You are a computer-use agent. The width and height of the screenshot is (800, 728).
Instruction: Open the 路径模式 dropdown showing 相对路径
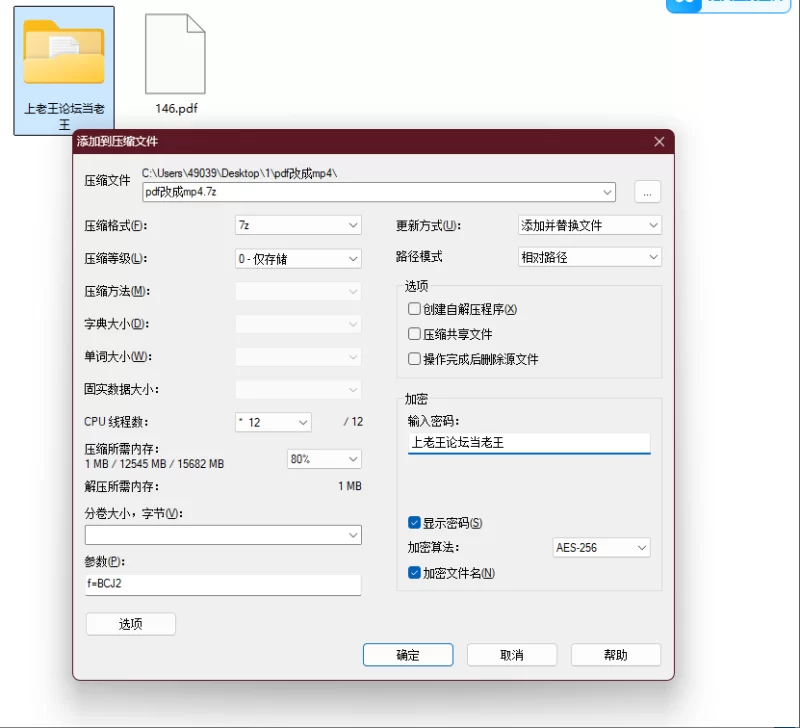(589, 257)
